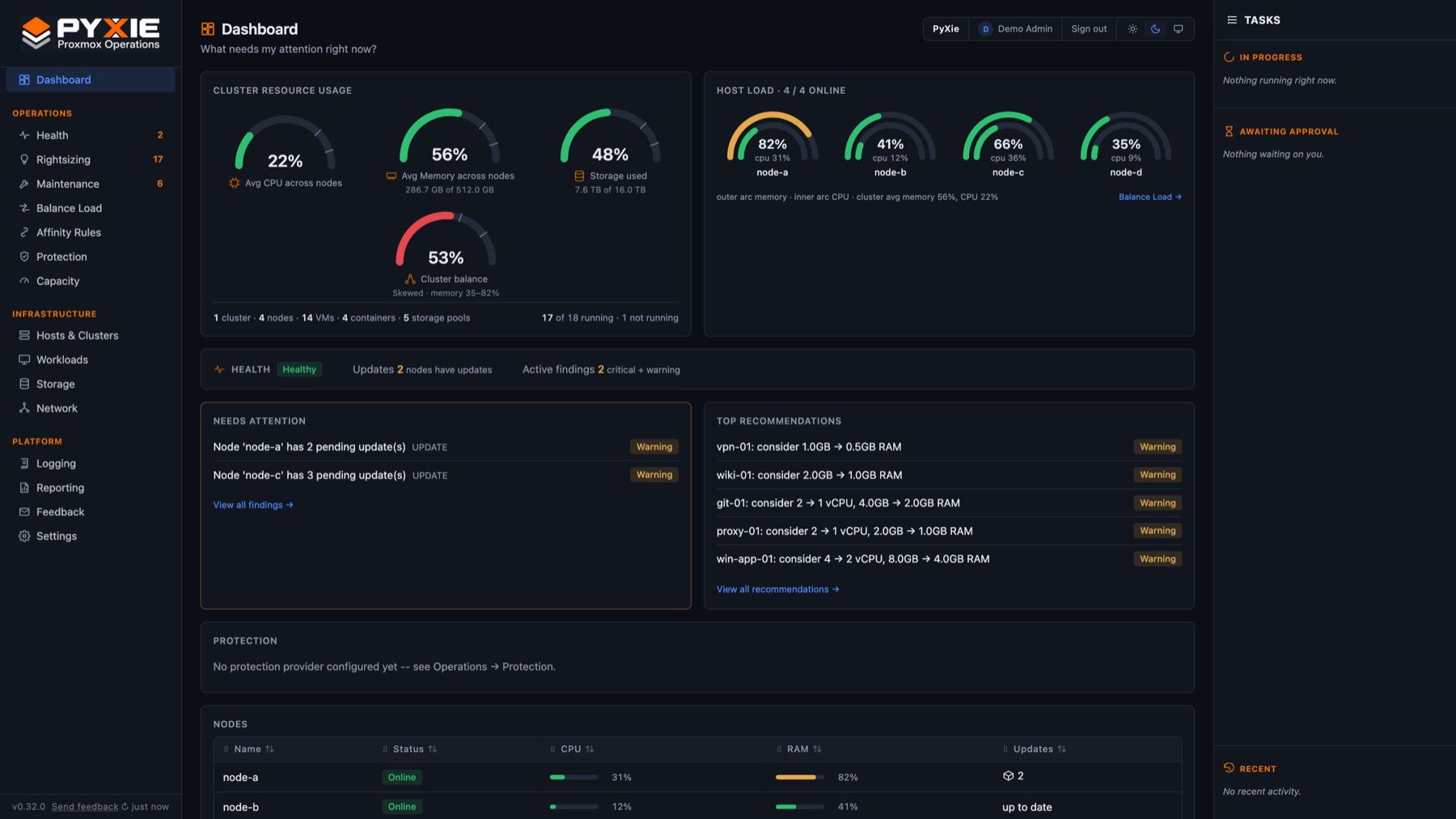
Task: Click the Maintenance wrench icon
Action: point(24,184)
